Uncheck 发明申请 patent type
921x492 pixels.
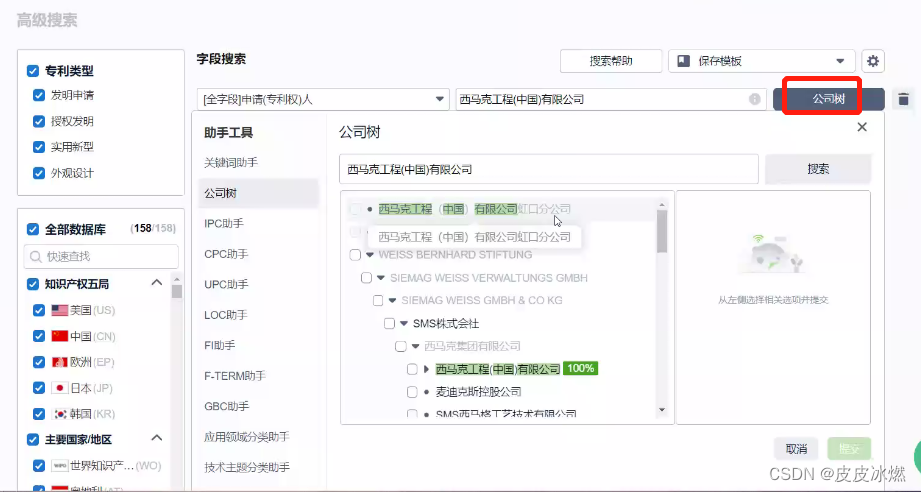[x=39, y=95]
